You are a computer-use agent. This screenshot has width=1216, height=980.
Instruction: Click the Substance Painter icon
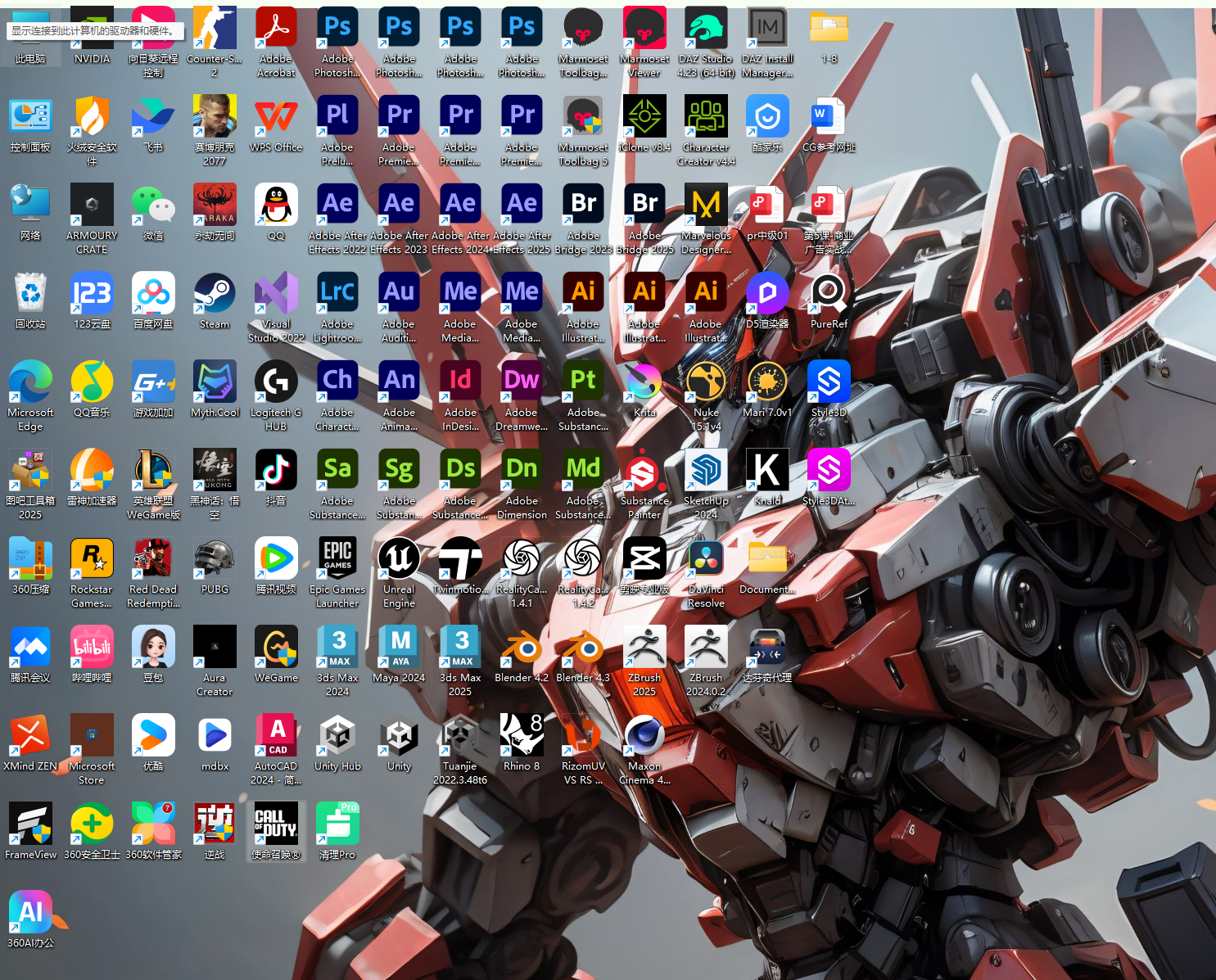point(644,485)
